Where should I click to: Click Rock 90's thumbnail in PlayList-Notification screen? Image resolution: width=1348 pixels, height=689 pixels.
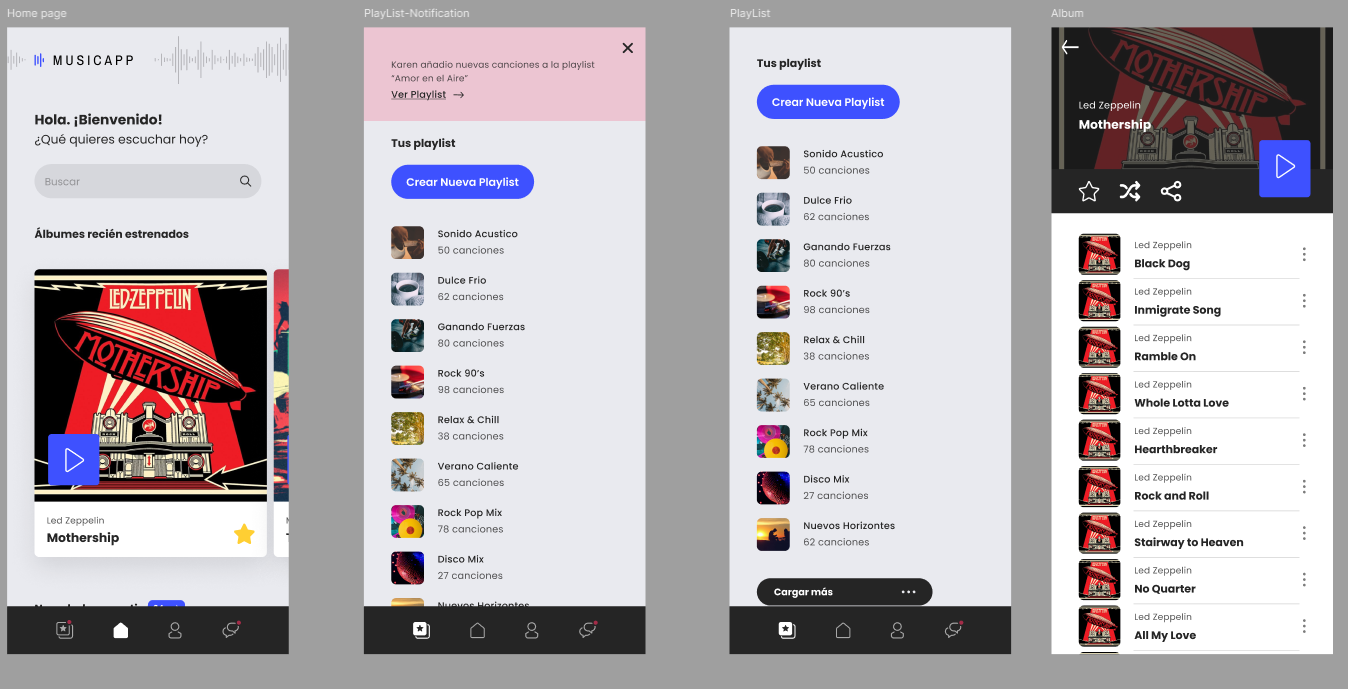coord(408,382)
